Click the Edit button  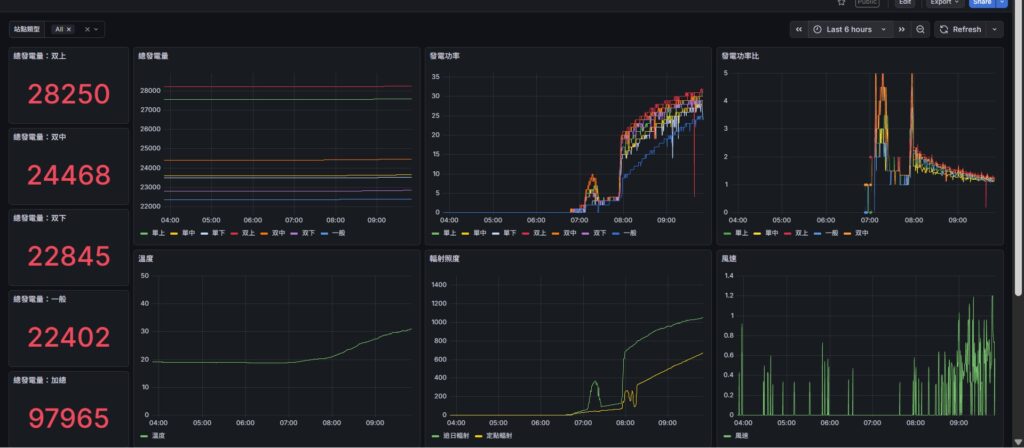(904, 2)
